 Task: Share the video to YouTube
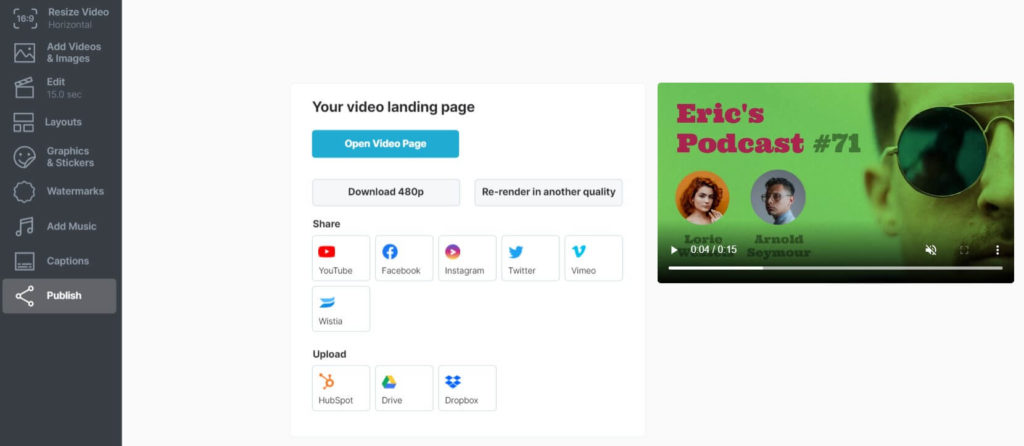[x=341, y=258]
